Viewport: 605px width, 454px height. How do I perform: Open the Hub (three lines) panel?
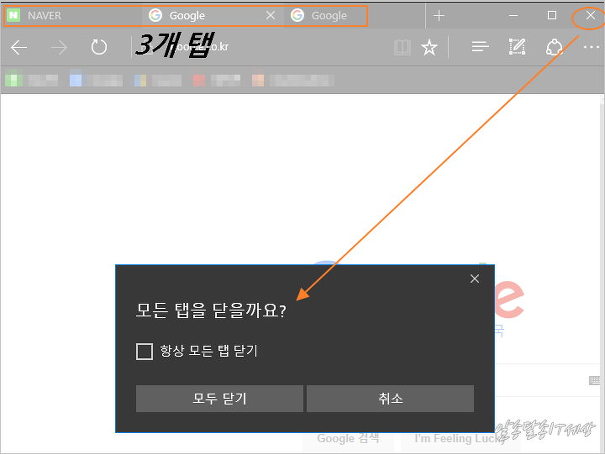click(x=480, y=47)
